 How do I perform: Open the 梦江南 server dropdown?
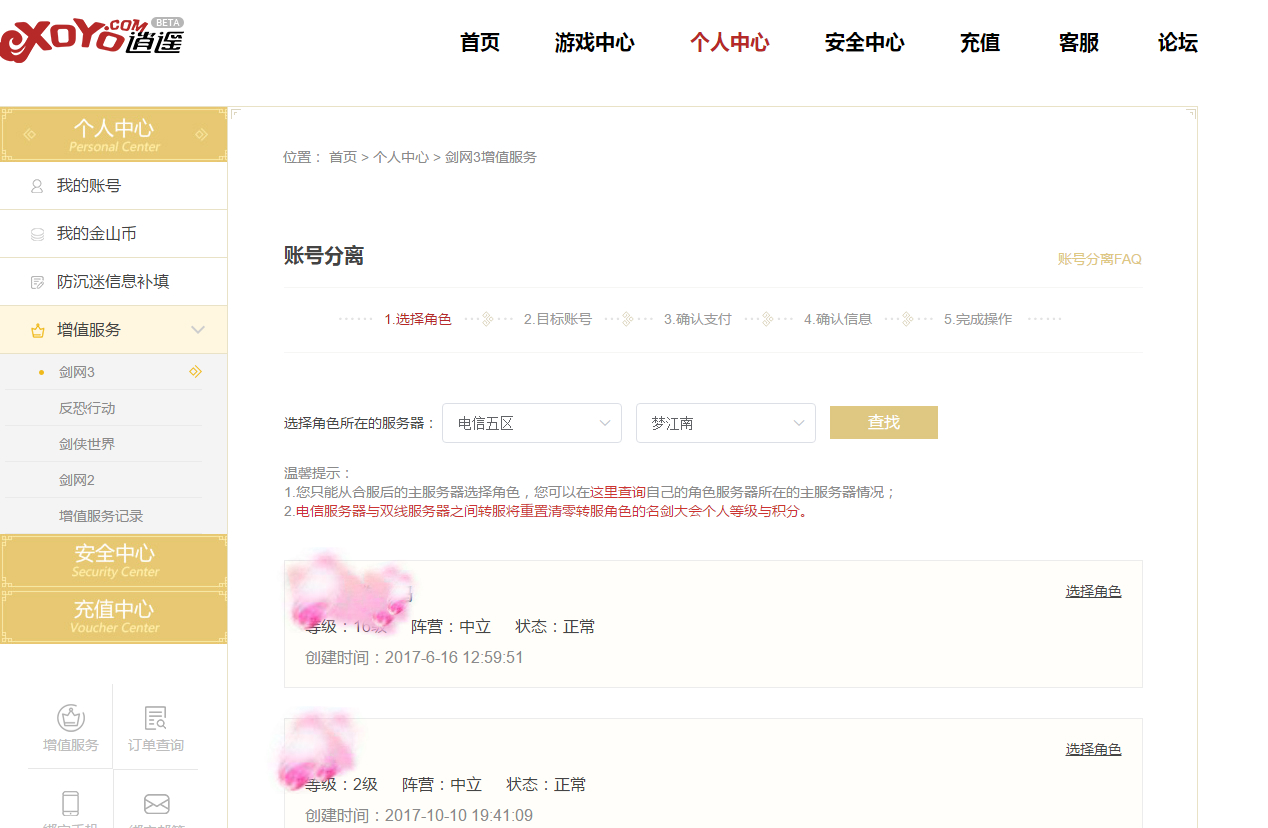pos(726,423)
